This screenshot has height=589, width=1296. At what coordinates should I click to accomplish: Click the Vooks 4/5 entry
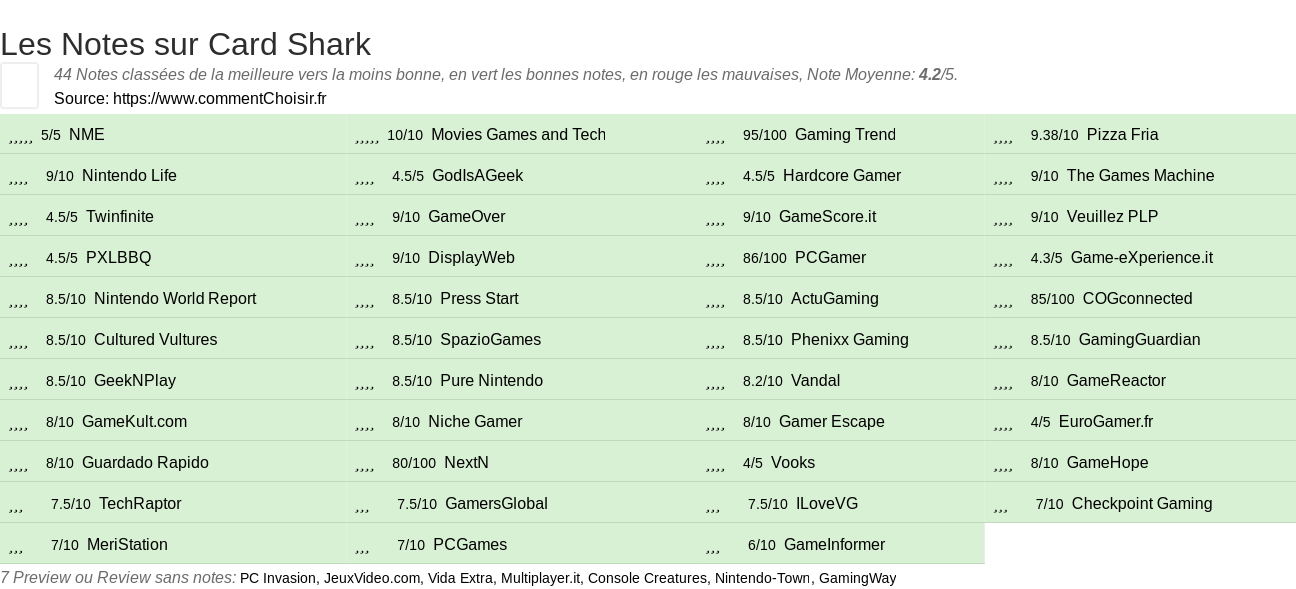841,462
